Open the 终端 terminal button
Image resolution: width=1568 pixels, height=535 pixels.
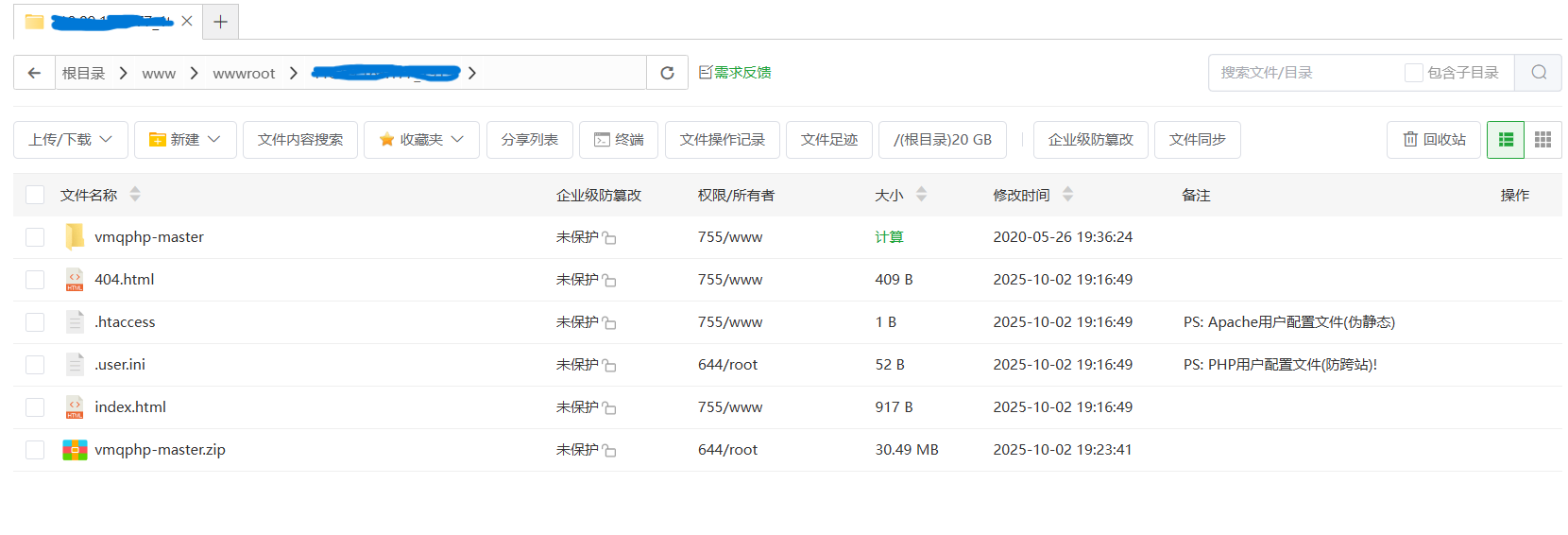coord(619,140)
